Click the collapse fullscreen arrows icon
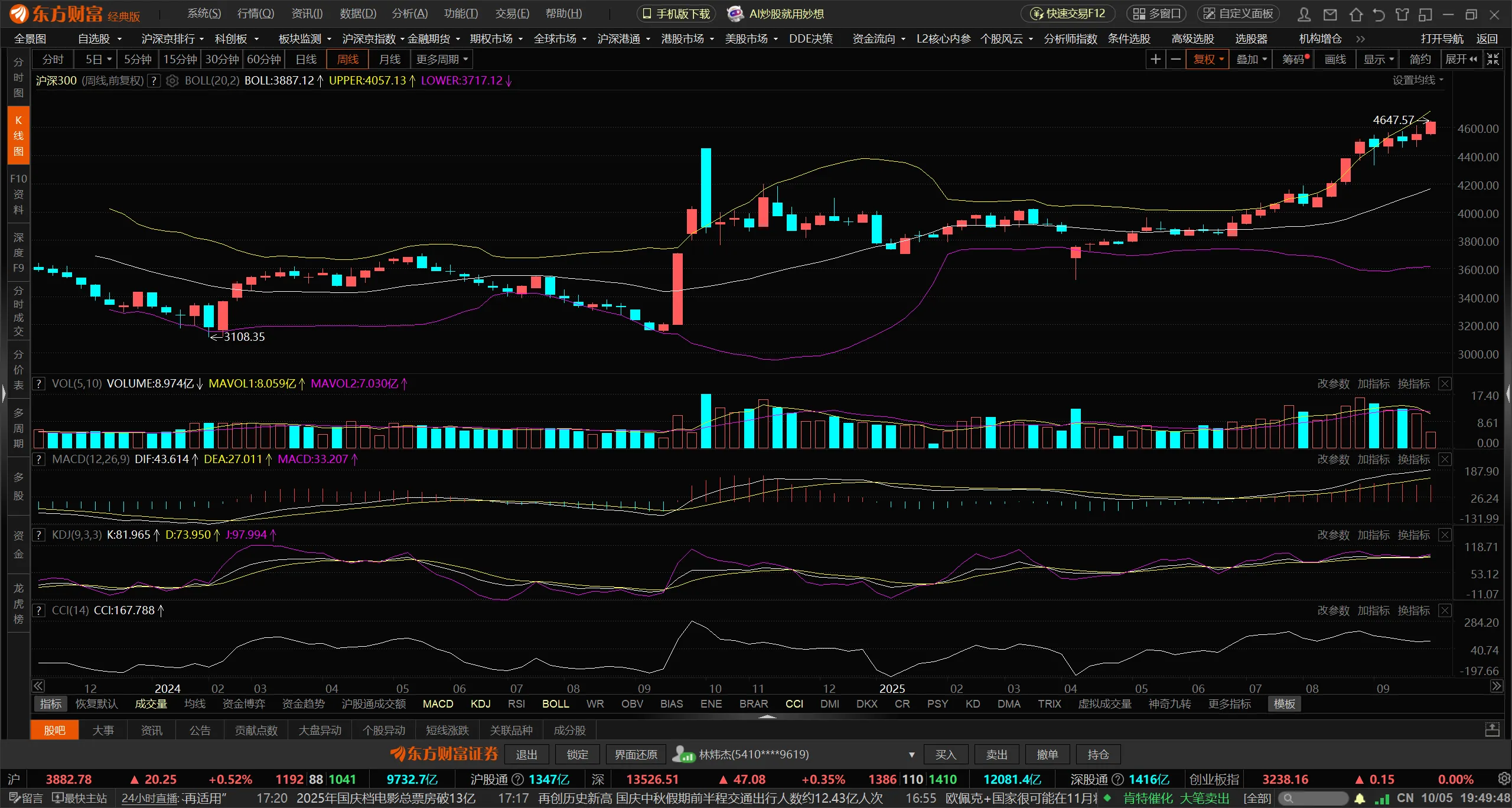The width and height of the screenshot is (1512, 808). (x=1494, y=59)
